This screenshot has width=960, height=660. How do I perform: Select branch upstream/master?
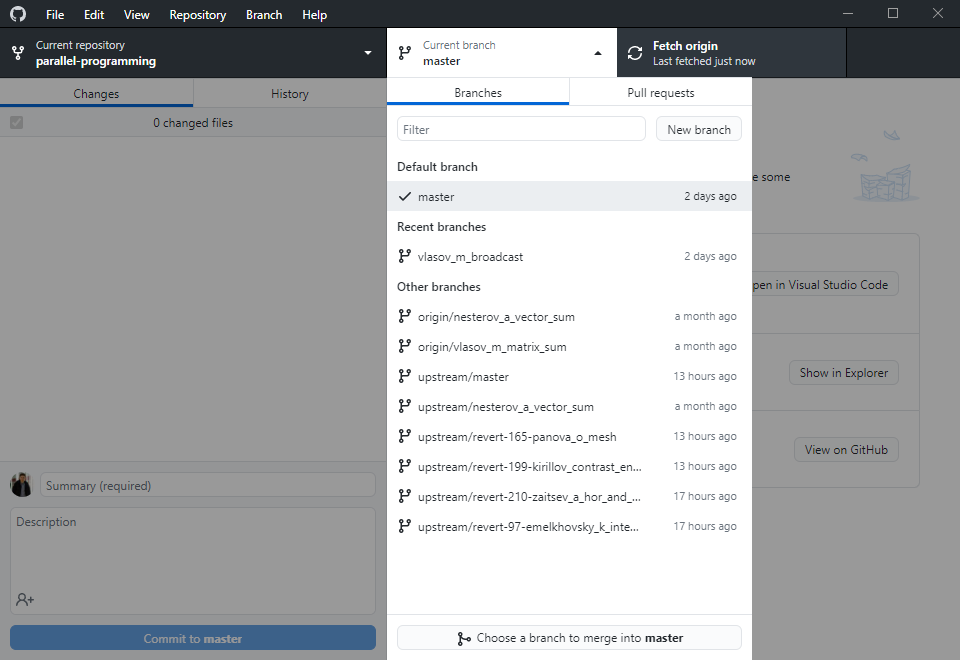coord(569,376)
